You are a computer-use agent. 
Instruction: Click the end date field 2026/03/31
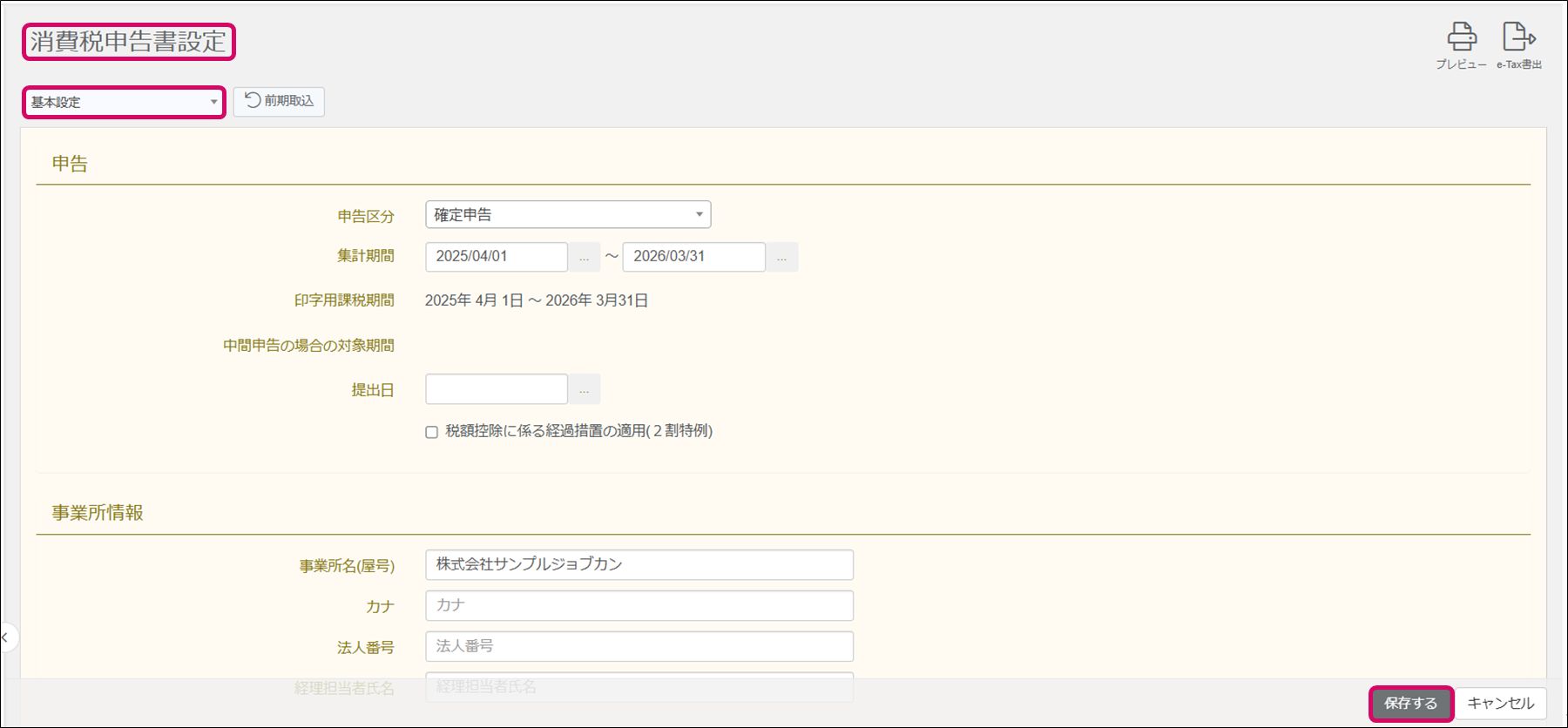693,257
